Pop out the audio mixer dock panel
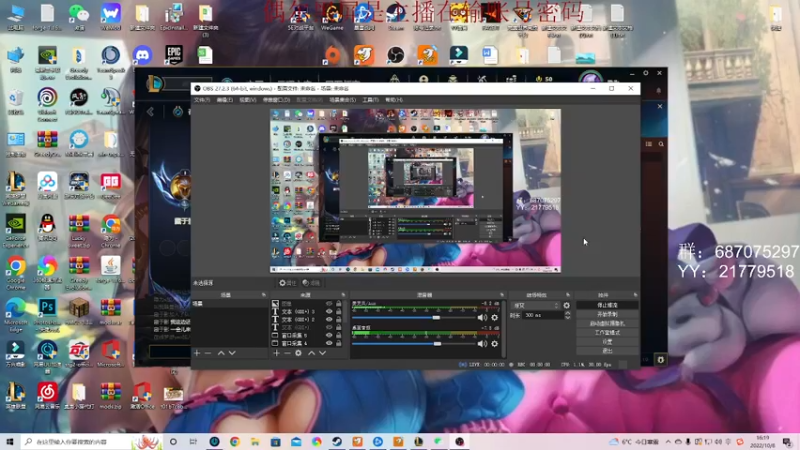The height and width of the screenshot is (450, 800). click(502, 295)
